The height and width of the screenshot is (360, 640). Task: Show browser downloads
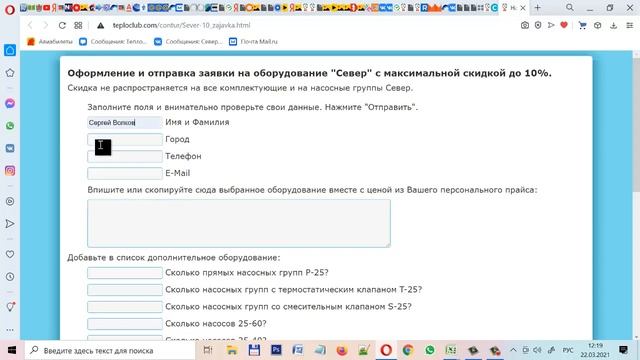(613, 25)
